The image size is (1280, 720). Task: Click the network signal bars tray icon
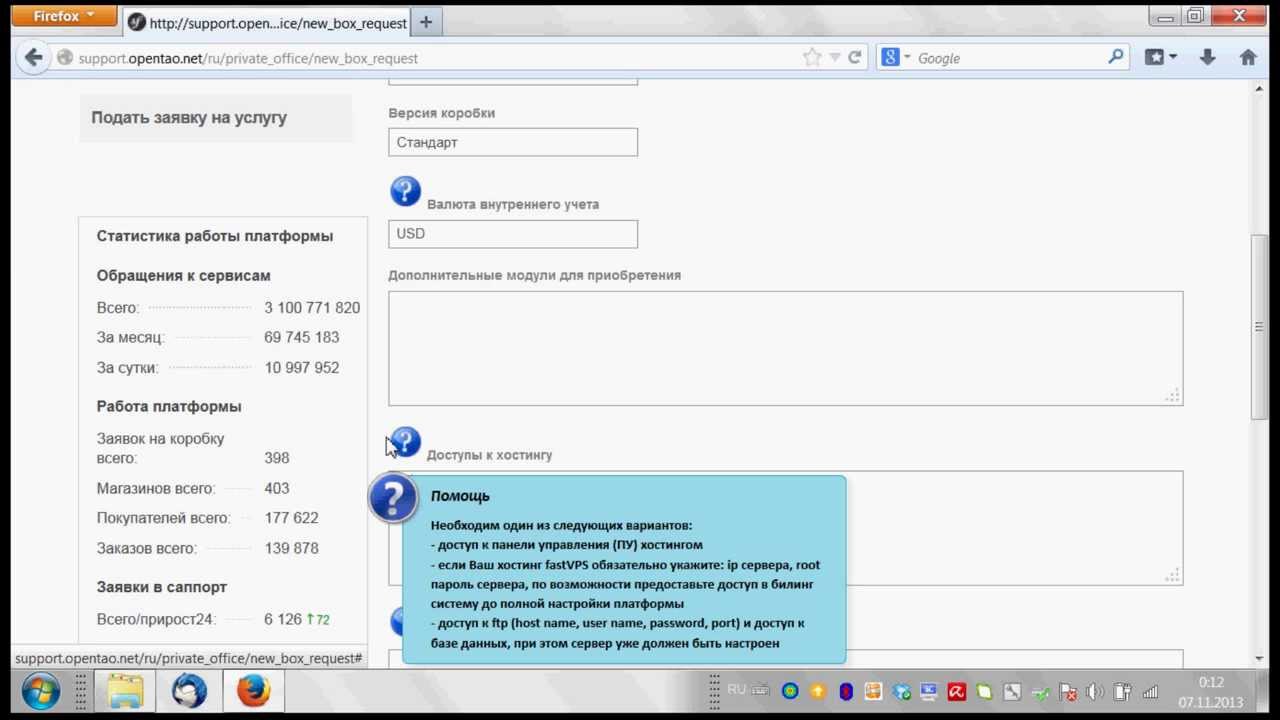[1150, 691]
